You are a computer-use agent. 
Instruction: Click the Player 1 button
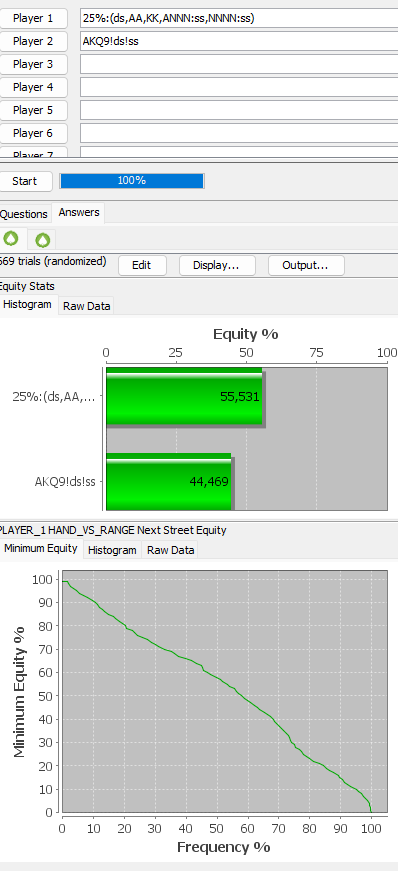pyautogui.click(x=33, y=18)
